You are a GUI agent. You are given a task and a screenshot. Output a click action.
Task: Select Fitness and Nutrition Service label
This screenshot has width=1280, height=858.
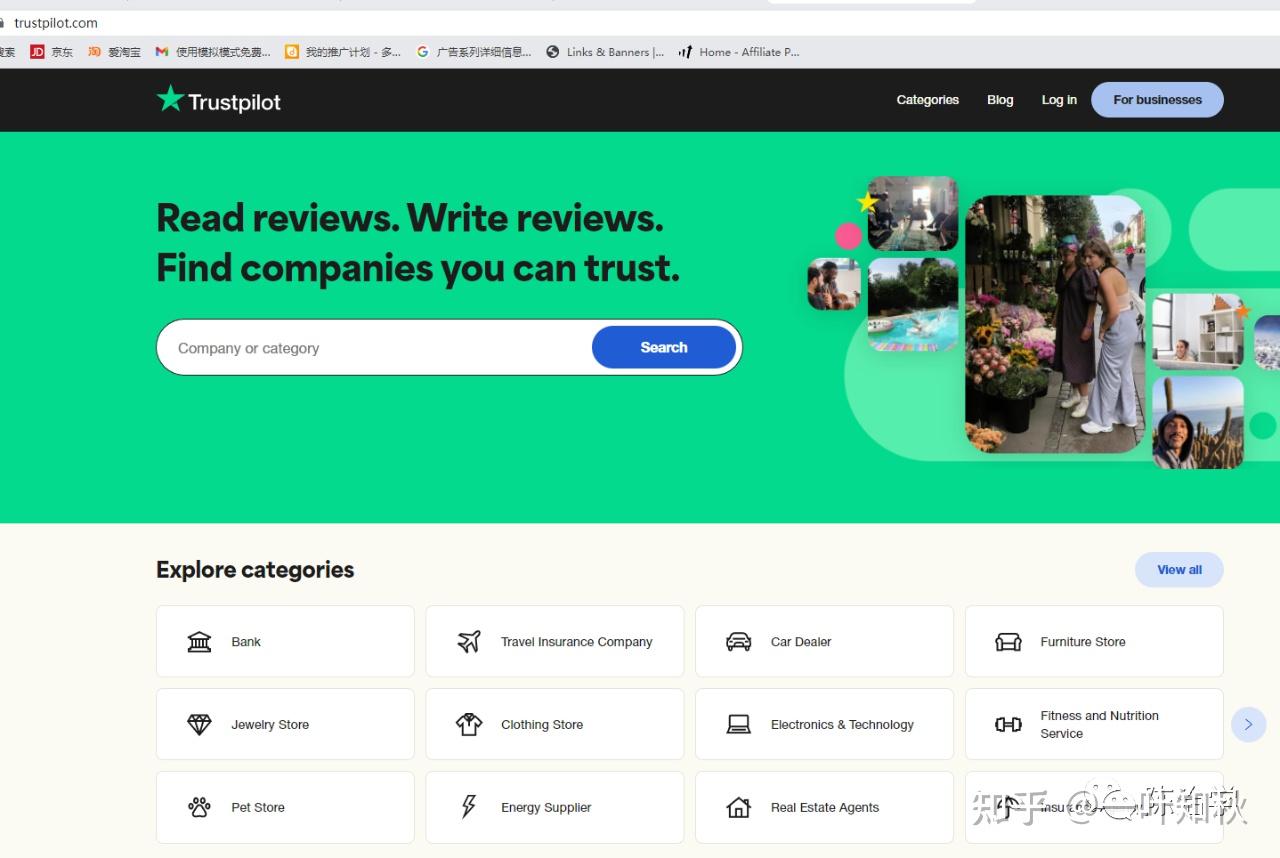pyautogui.click(x=1099, y=724)
